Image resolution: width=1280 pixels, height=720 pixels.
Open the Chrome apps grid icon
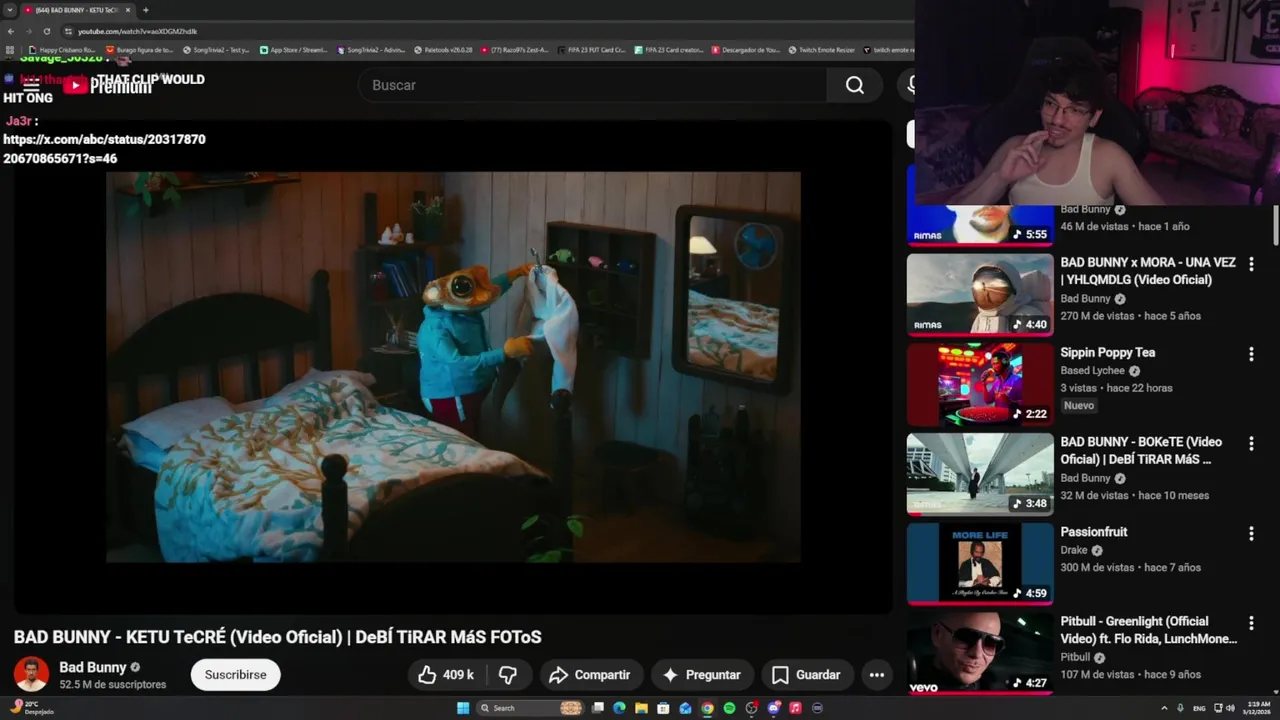pos(10,49)
